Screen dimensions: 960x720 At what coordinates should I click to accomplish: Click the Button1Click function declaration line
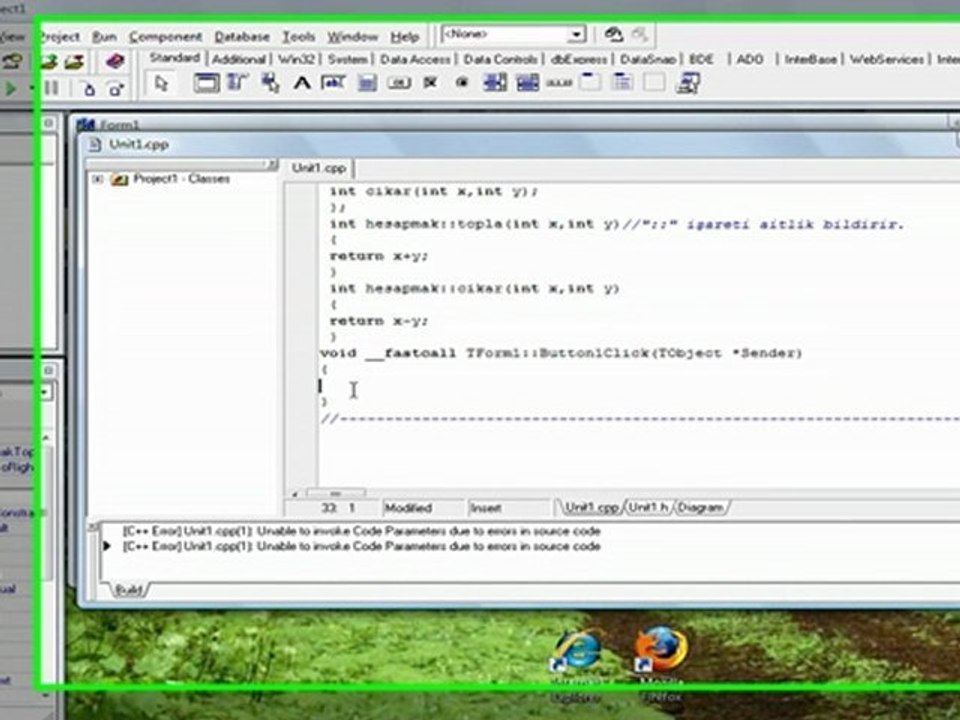point(561,353)
